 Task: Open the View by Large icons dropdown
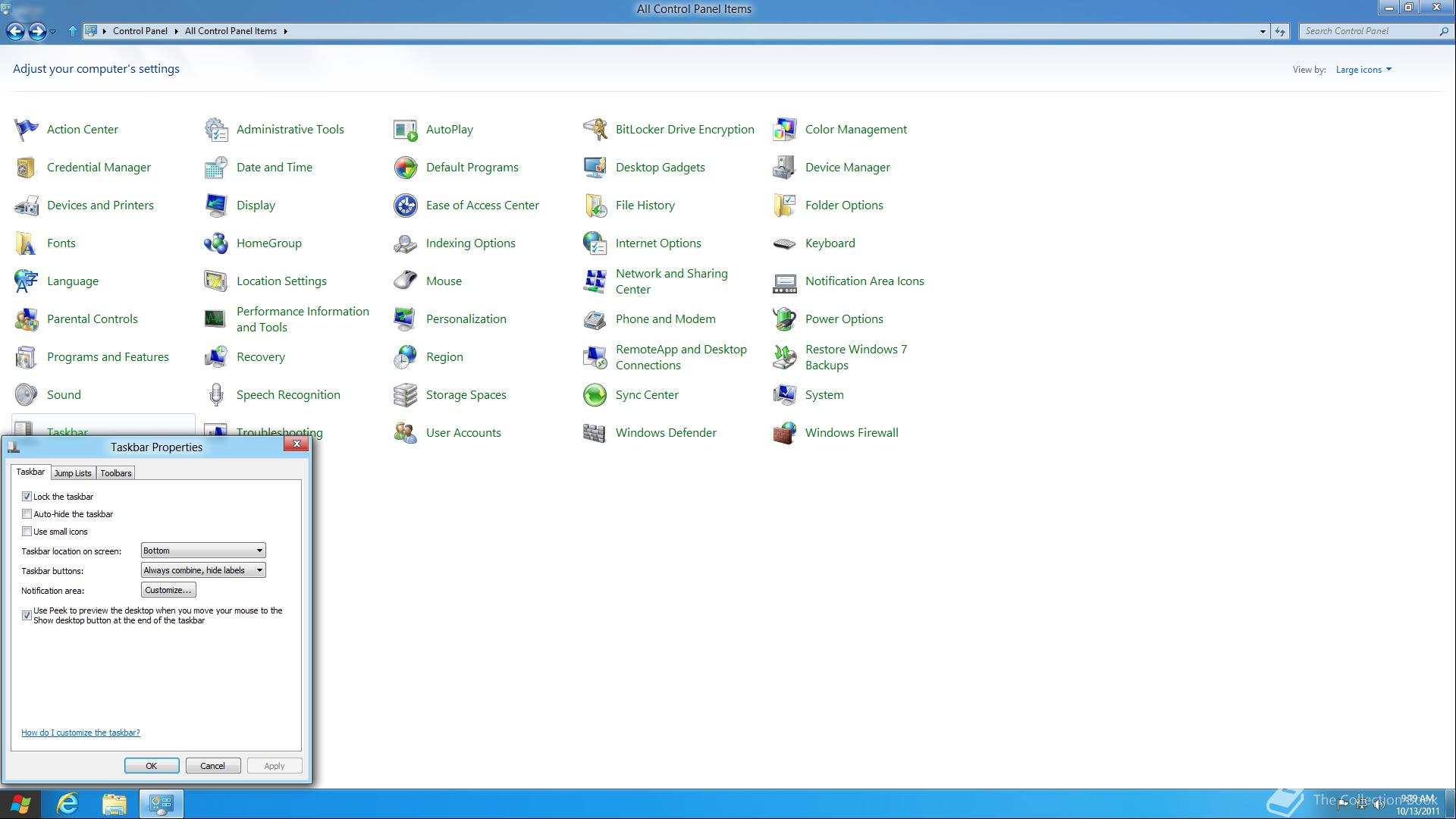[1363, 70]
